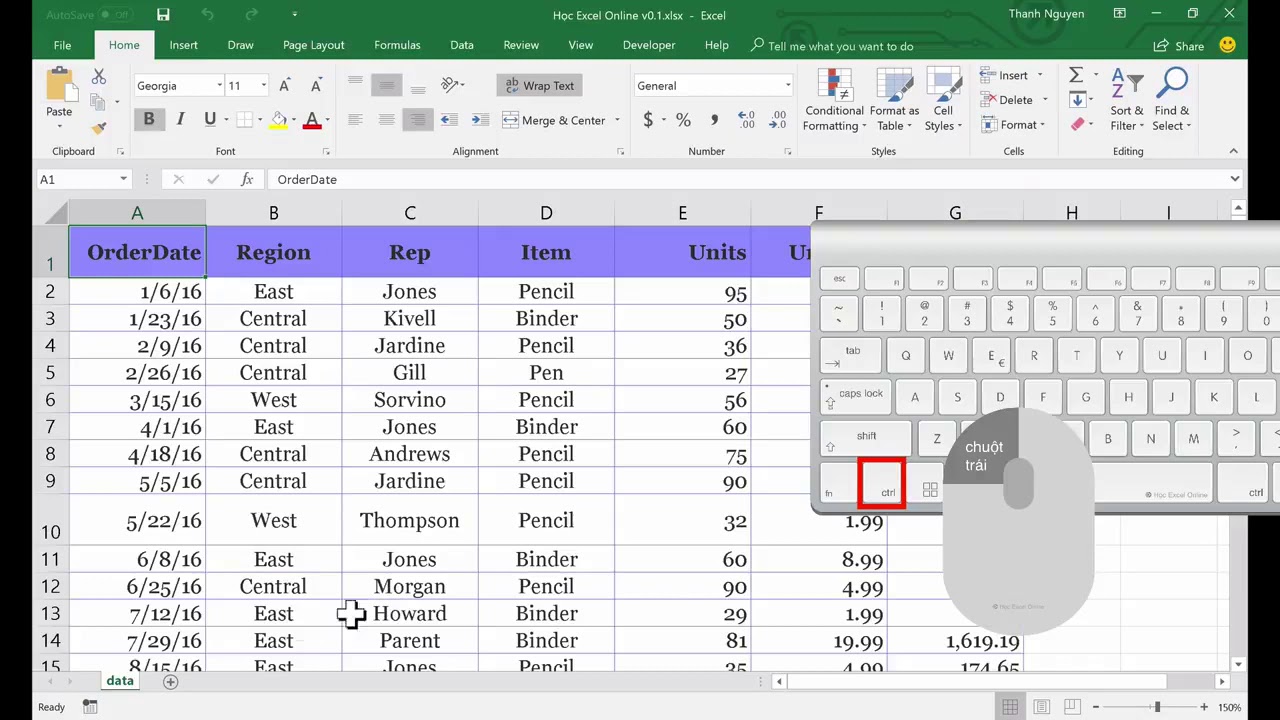Apply italic formatting with the Italic icon
1280x720 pixels.
click(x=179, y=119)
